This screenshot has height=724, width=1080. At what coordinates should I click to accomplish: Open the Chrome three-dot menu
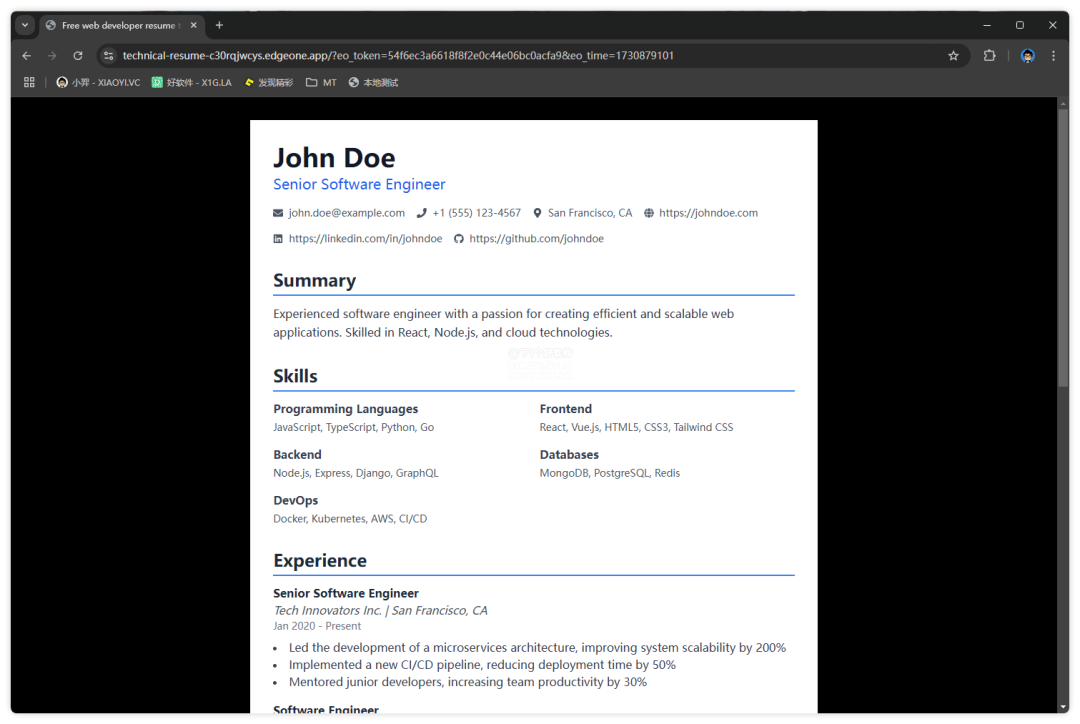point(1053,56)
